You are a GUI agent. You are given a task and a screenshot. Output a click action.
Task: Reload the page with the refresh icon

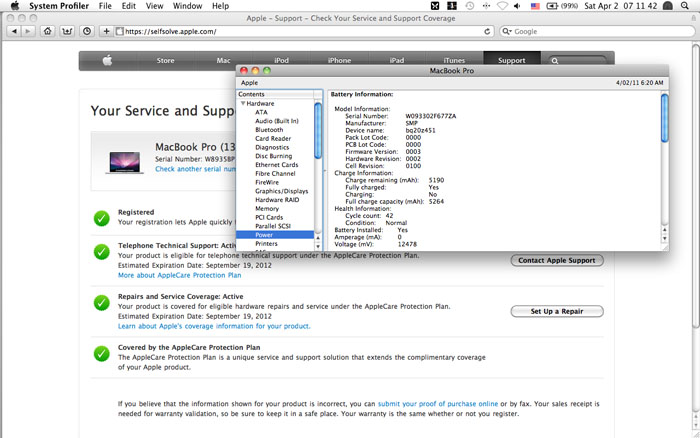[487, 31]
